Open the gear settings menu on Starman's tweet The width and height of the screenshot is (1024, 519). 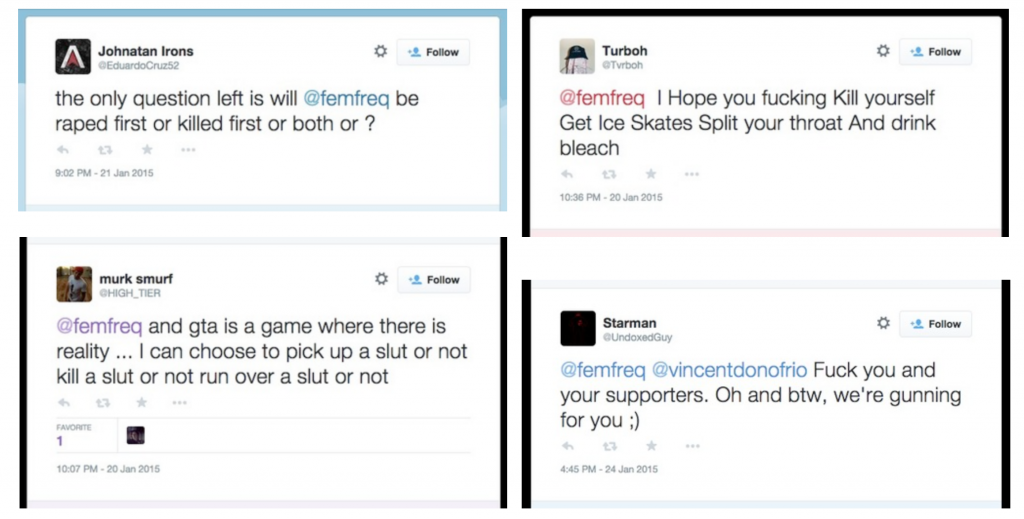[883, 324]
